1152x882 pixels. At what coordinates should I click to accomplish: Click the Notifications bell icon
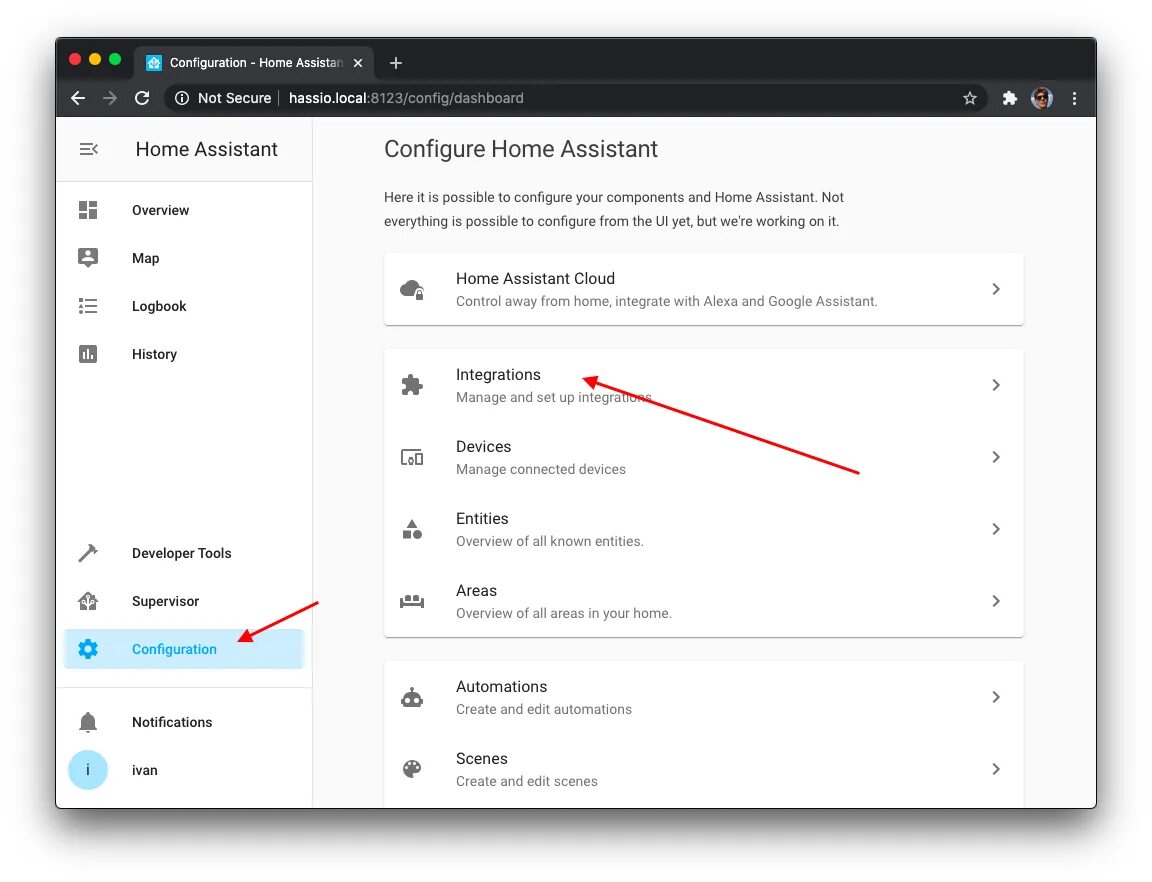click(x=88, y=723)
